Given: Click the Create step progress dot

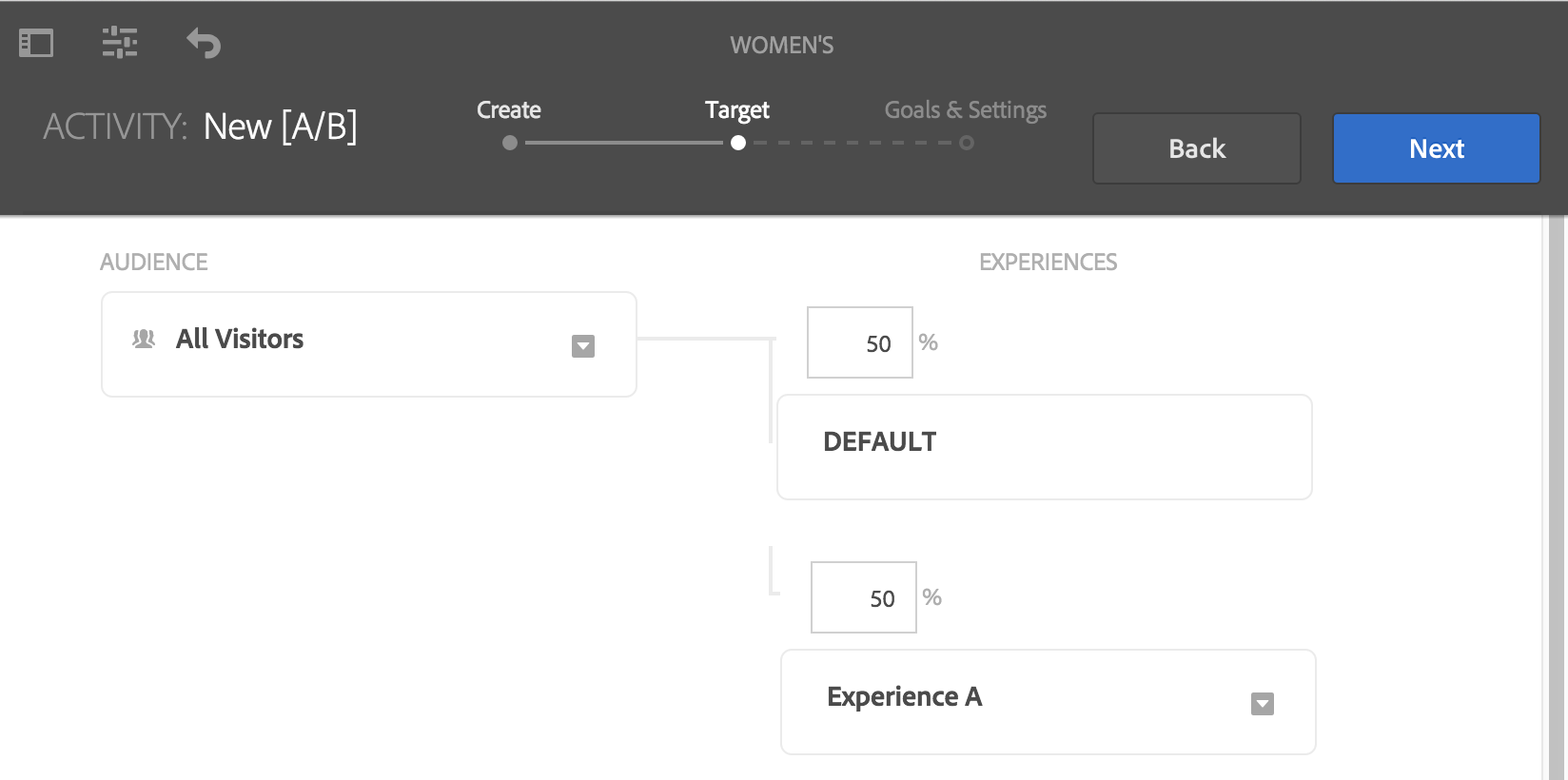Looking at the screenshot, I should (x=510, y=143).
